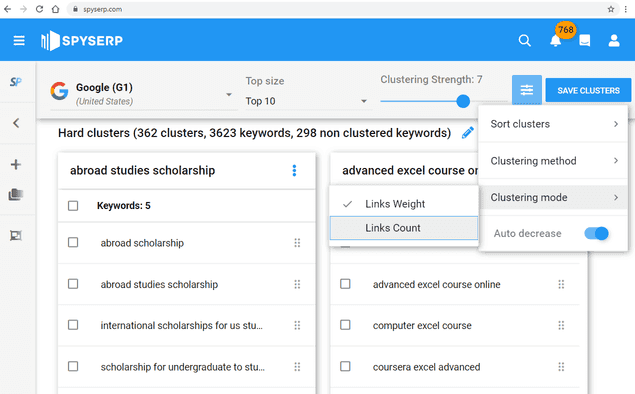Choose Links Count clustering mode

click(x=404, y=228)
